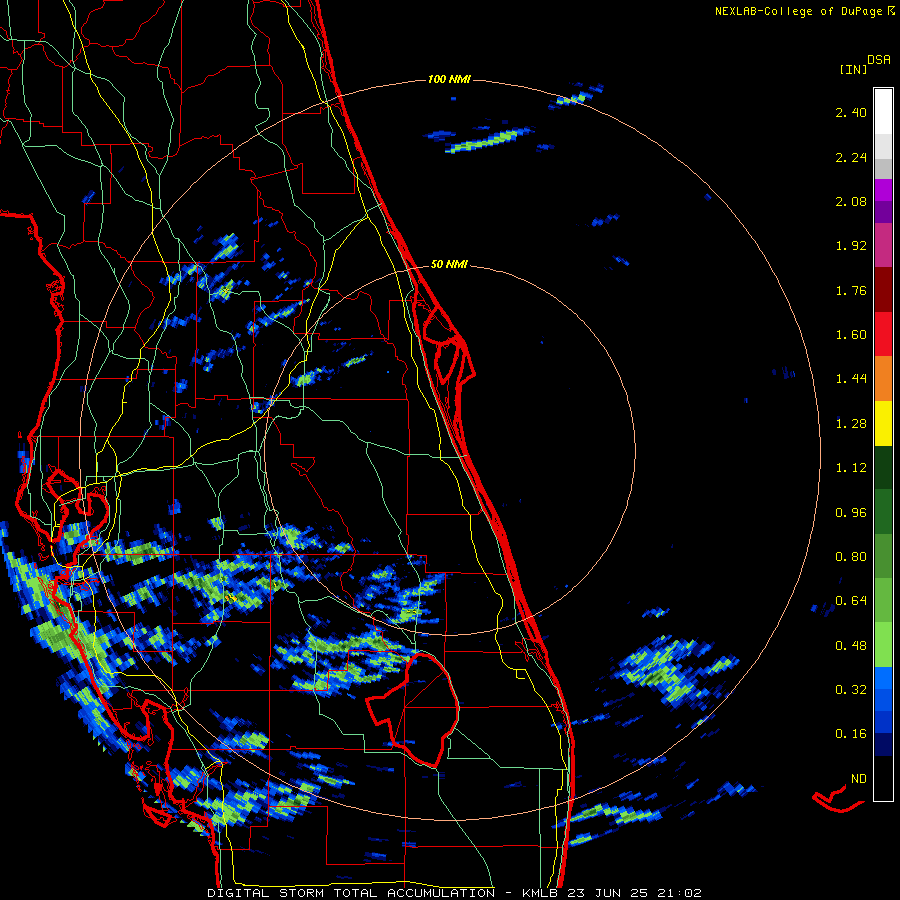Click the DSA product label above legend

click(879, 60)
